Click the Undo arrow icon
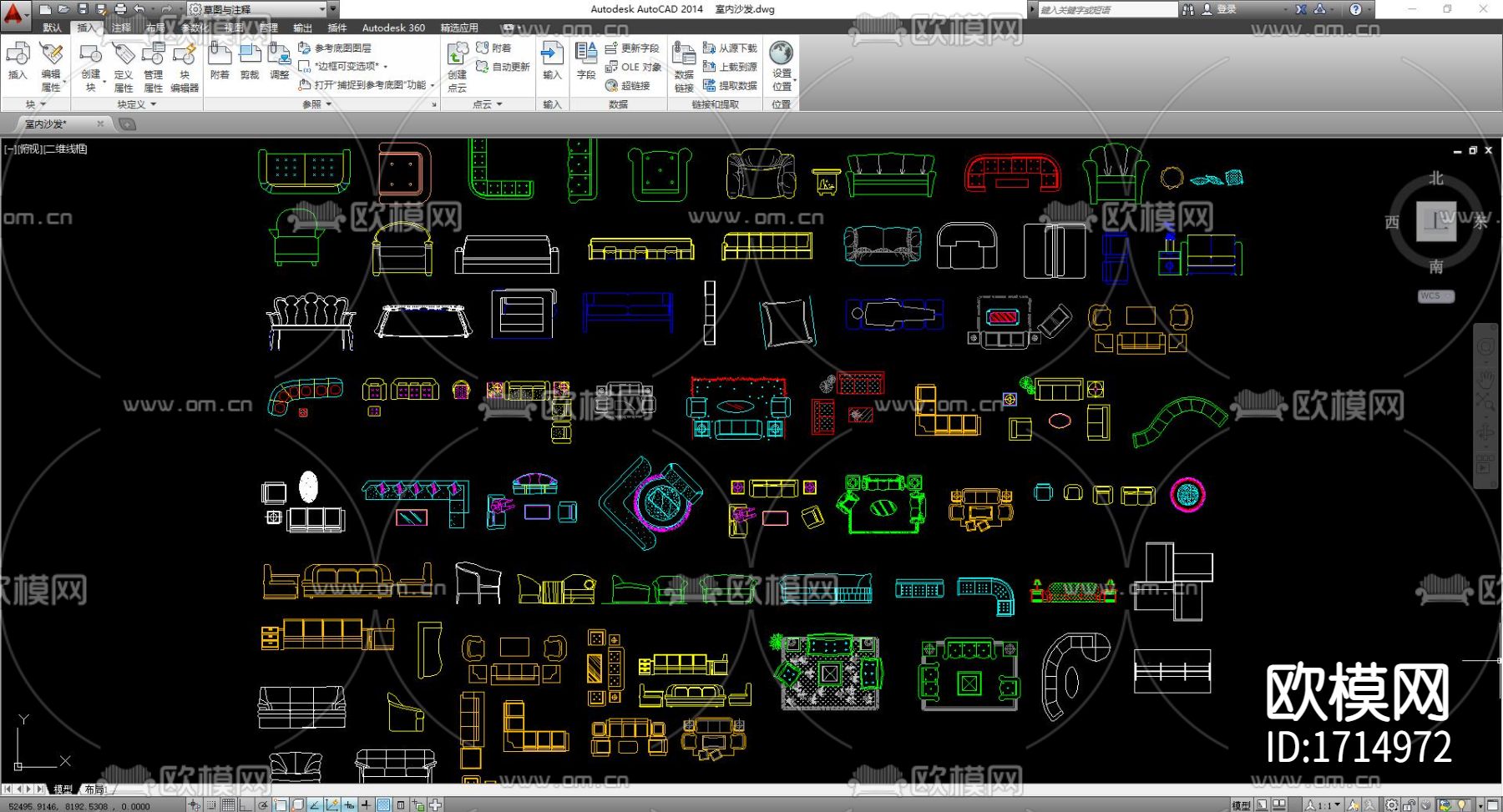This screenshot has width=1503, height=812. click(139, 9)
